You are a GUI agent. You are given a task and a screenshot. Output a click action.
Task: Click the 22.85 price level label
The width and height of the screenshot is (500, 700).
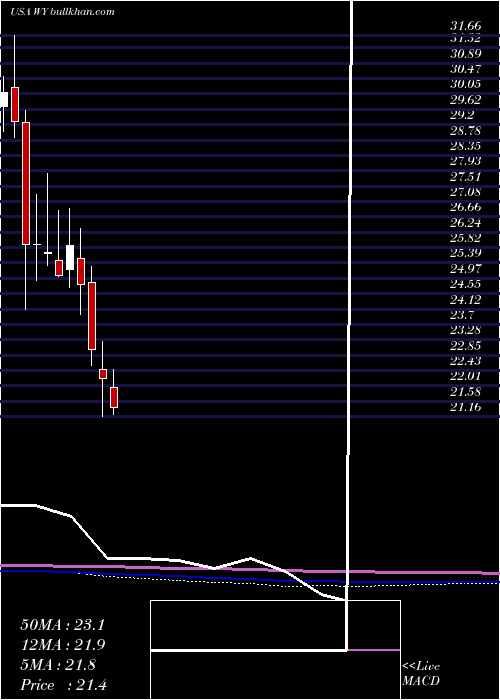tap(465, 346)
